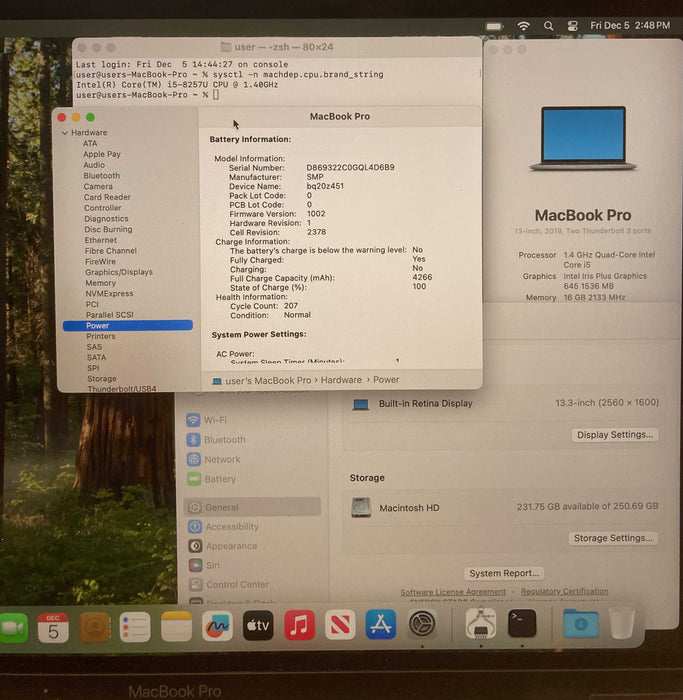Select Control Center in Settings sidebar
Screen dimensions: 683x700
pyautogui.click(x=237, y=584)
